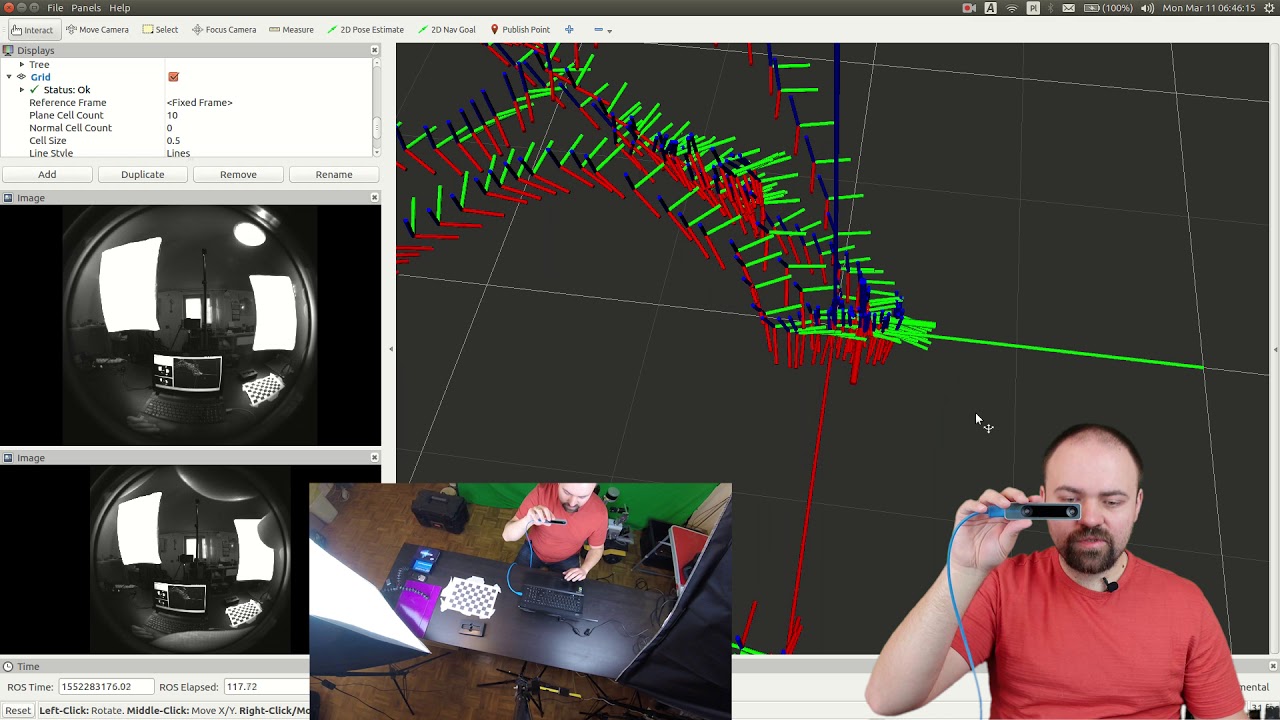This screenshot has width=1280, height=720.
Task: Click the Duplicate display button
Action: click(x=143, y=174)
